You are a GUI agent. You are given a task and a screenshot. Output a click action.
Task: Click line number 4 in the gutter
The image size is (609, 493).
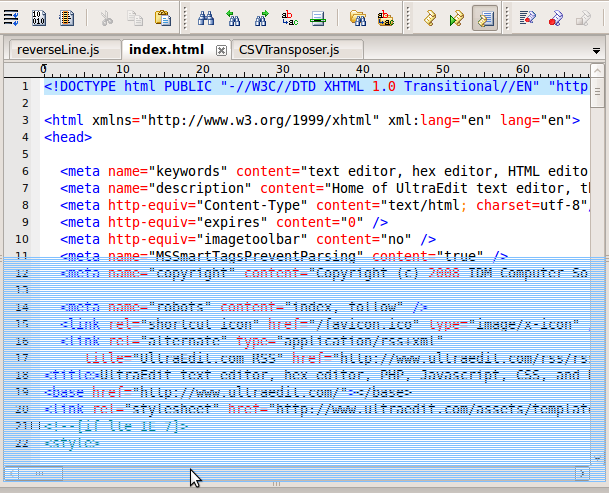[25, 137]
